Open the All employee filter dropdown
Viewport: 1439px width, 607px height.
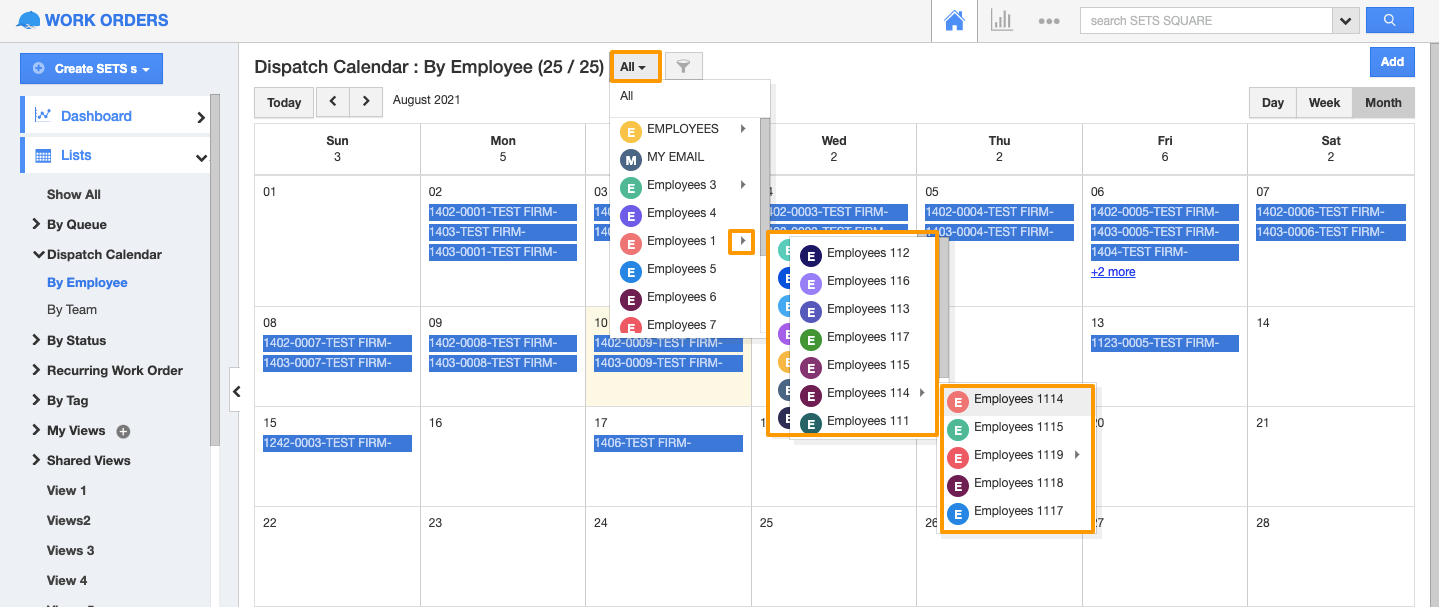pyautogui.click(x=634, y=67)
